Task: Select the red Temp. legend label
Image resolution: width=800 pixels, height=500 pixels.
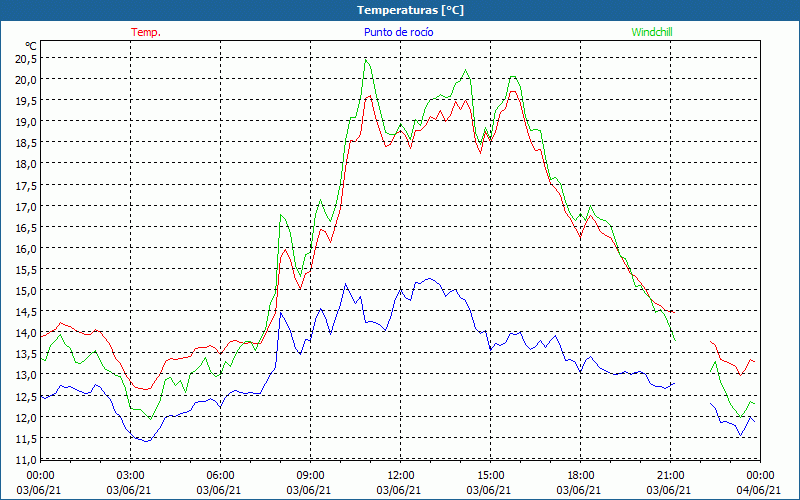Action: pos(146,32)
